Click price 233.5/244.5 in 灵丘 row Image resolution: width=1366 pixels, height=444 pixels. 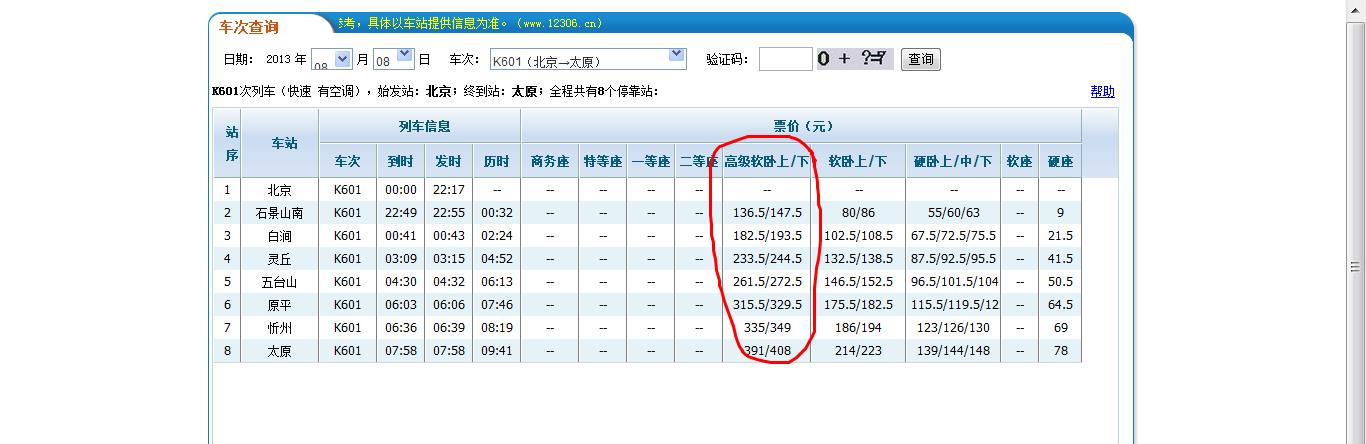(x=767, y=259)
